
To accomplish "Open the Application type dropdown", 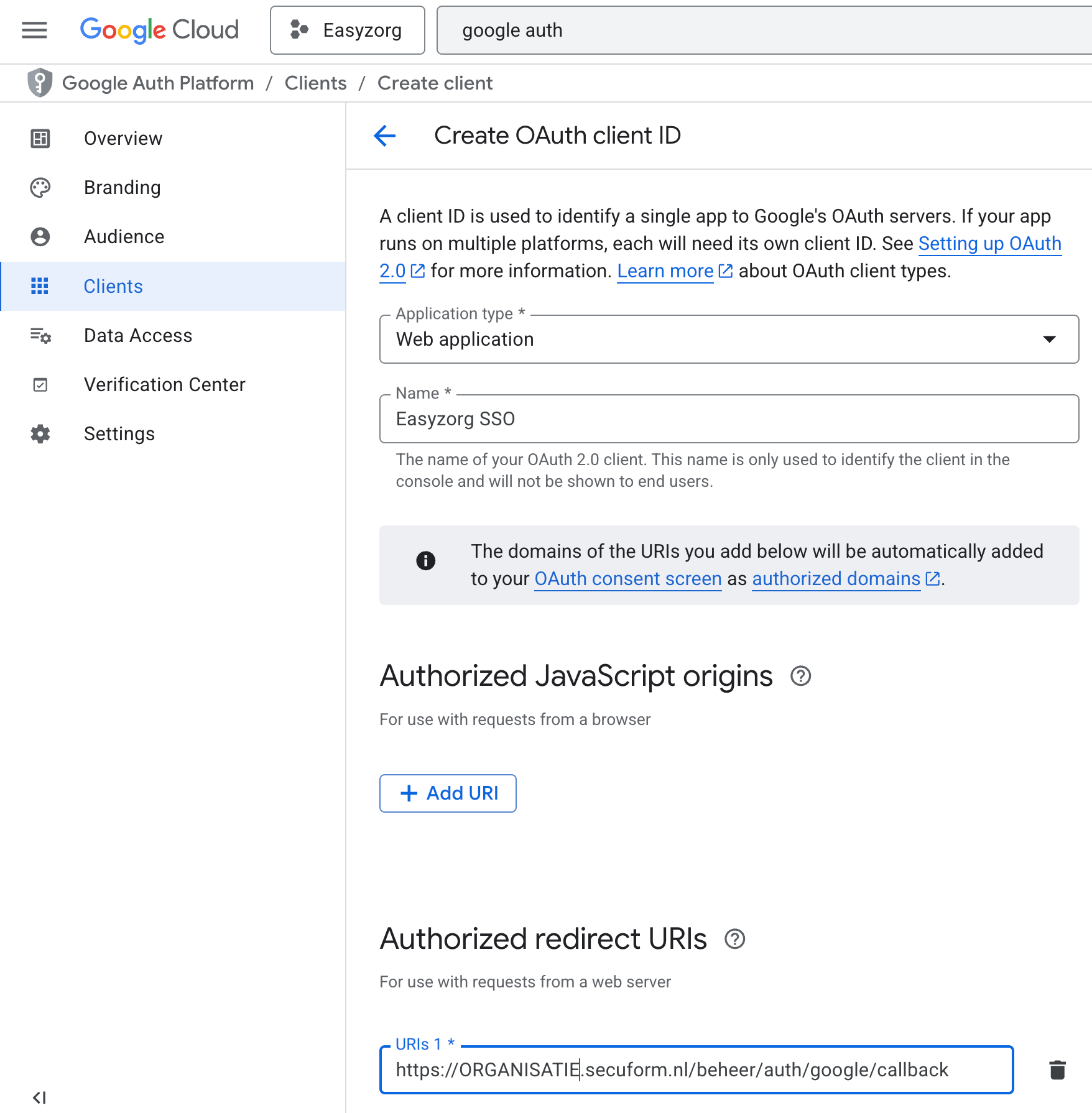I will click(x=728, y=339).
